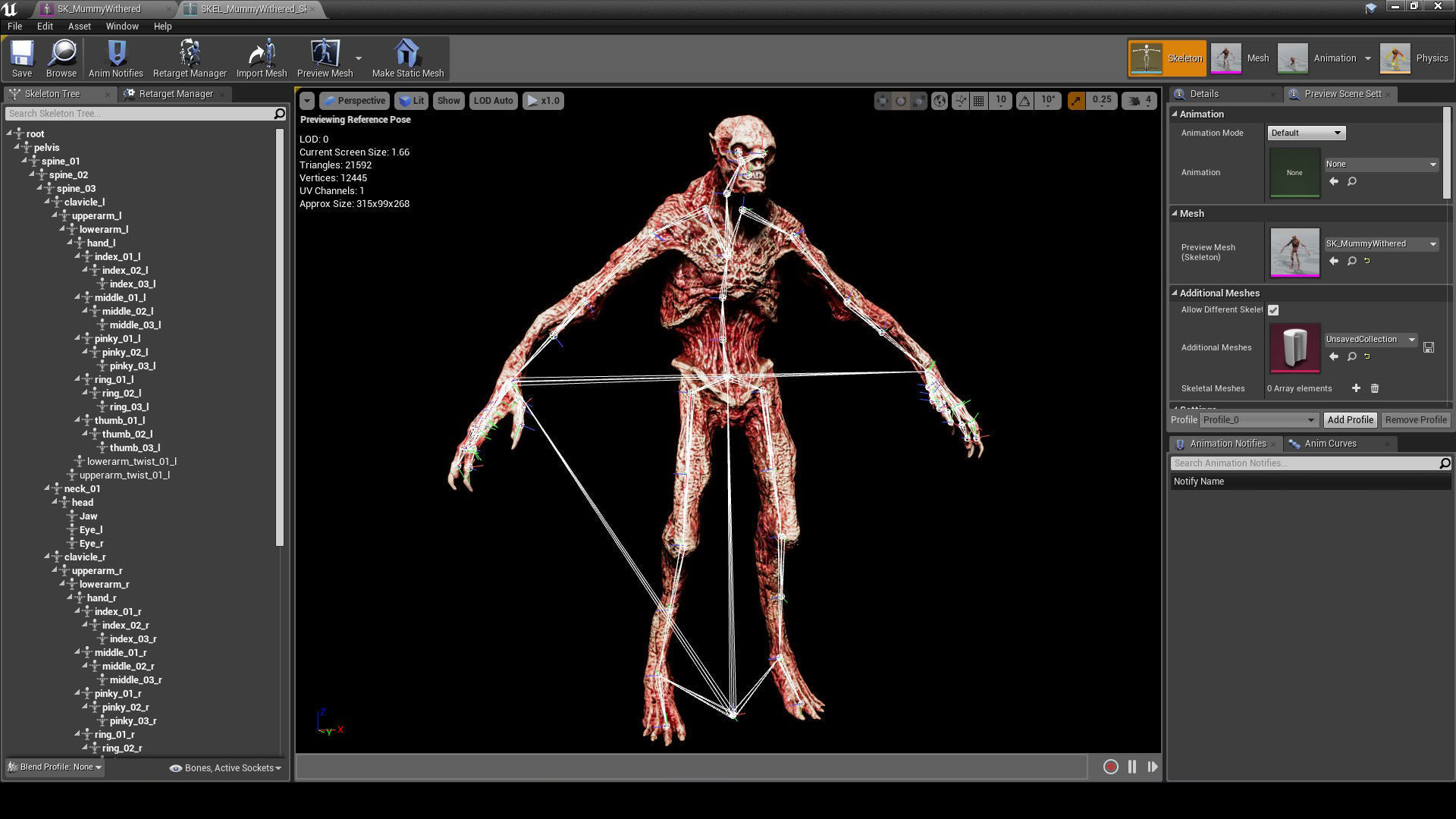Open Bones, Active Sockets visibility filter

[225, 768]
